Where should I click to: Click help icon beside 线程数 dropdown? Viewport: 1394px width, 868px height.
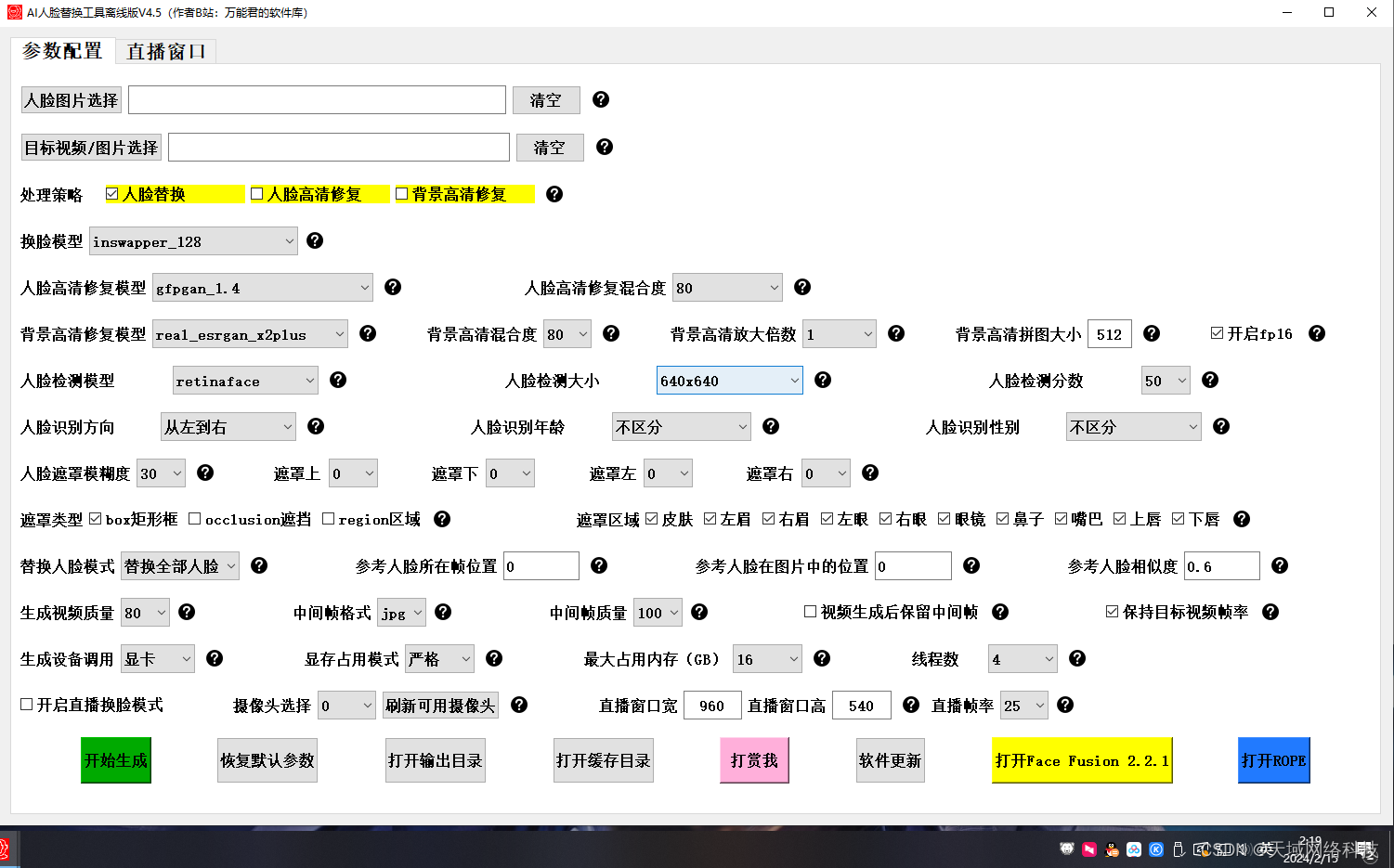pyautogui.click(x=1077, y=658)
